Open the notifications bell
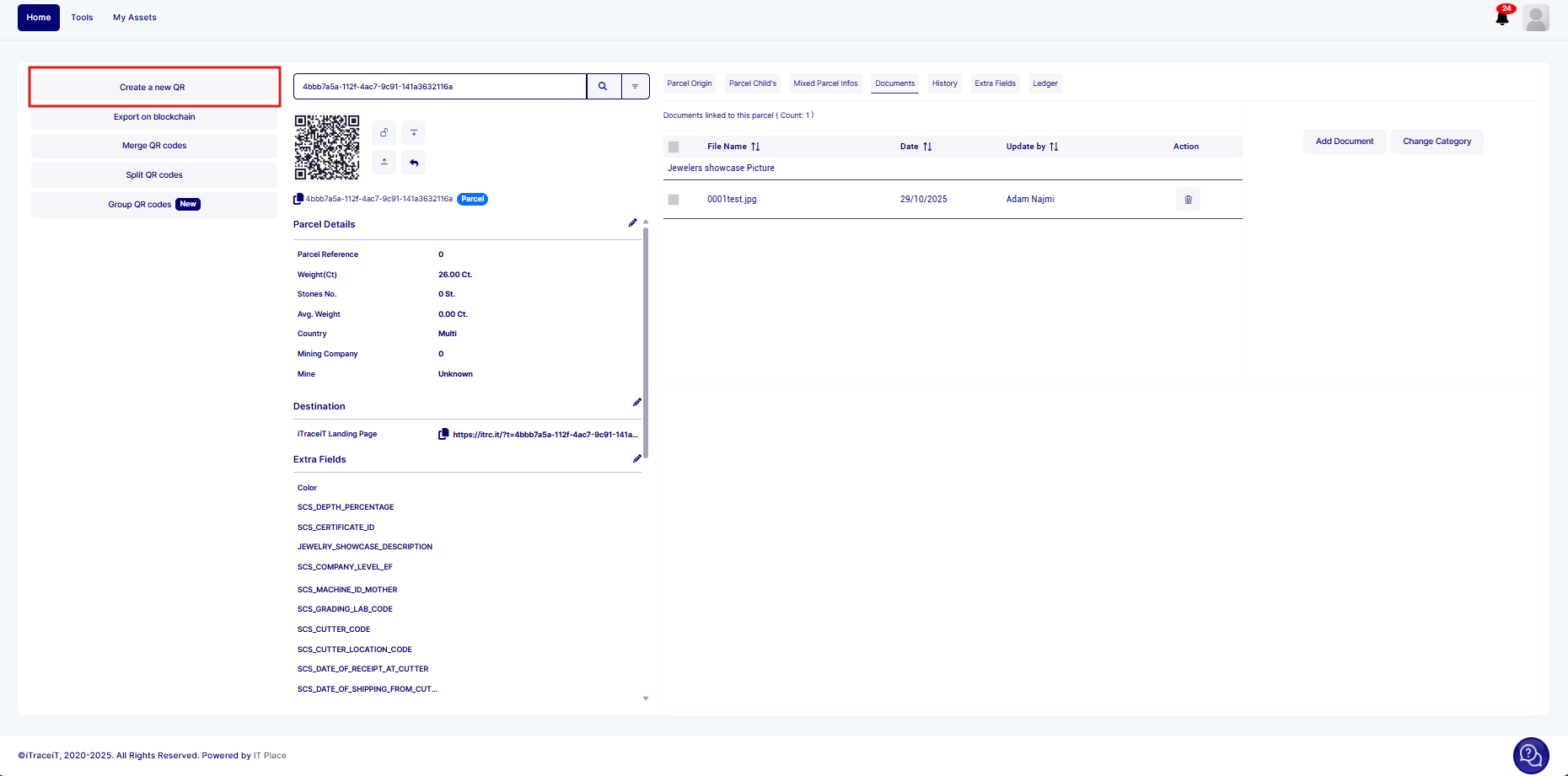Screen dimensions: 1568x776 click(1502, 18)
